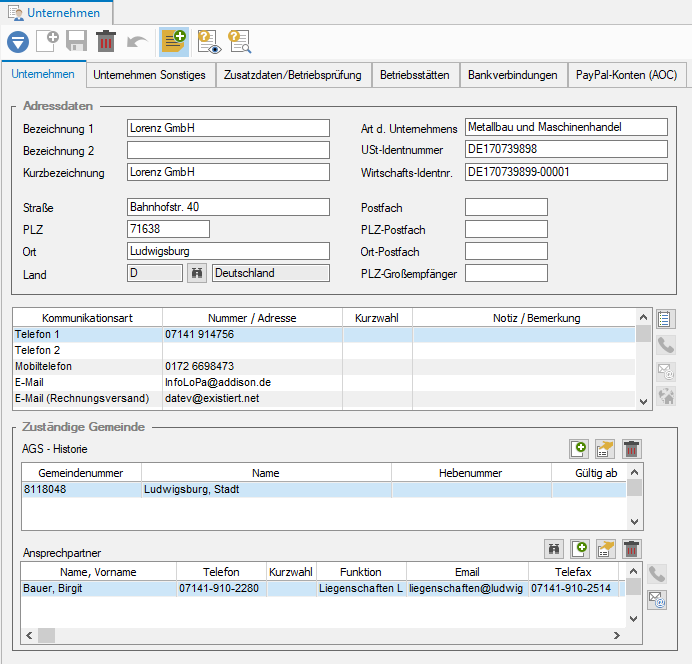Viewport: 692px width, 664px height.
Task: Save with the floppy disk icon
Action: [76, 41]
